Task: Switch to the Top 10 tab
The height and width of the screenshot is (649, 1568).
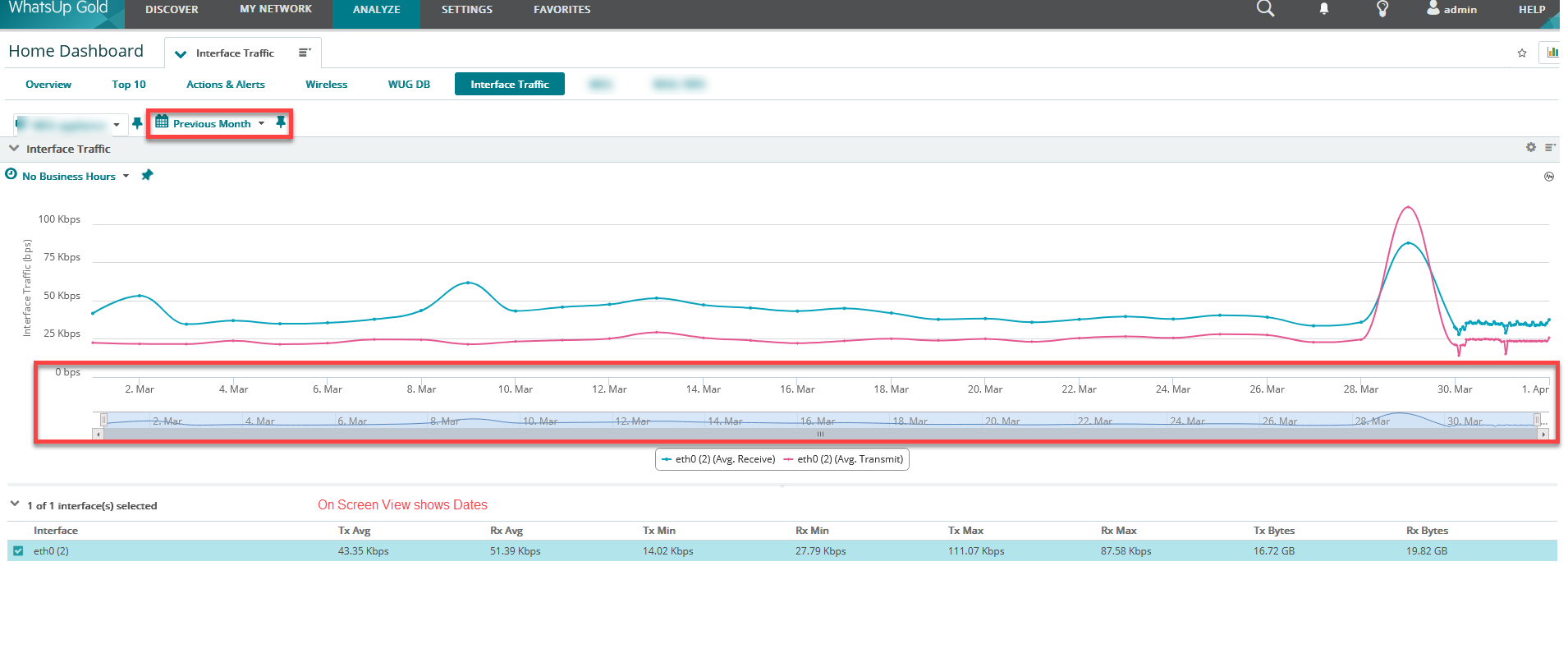Action: click(x=129, y=85)
